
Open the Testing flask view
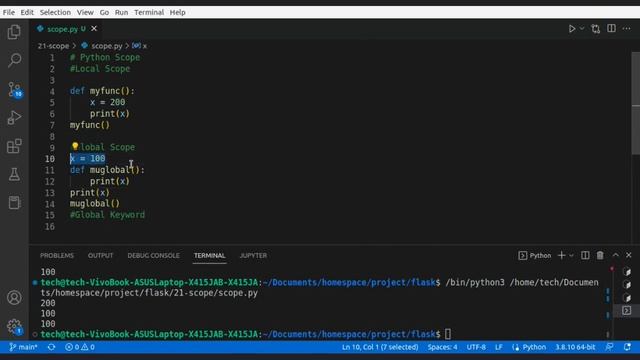coord(14,175)
